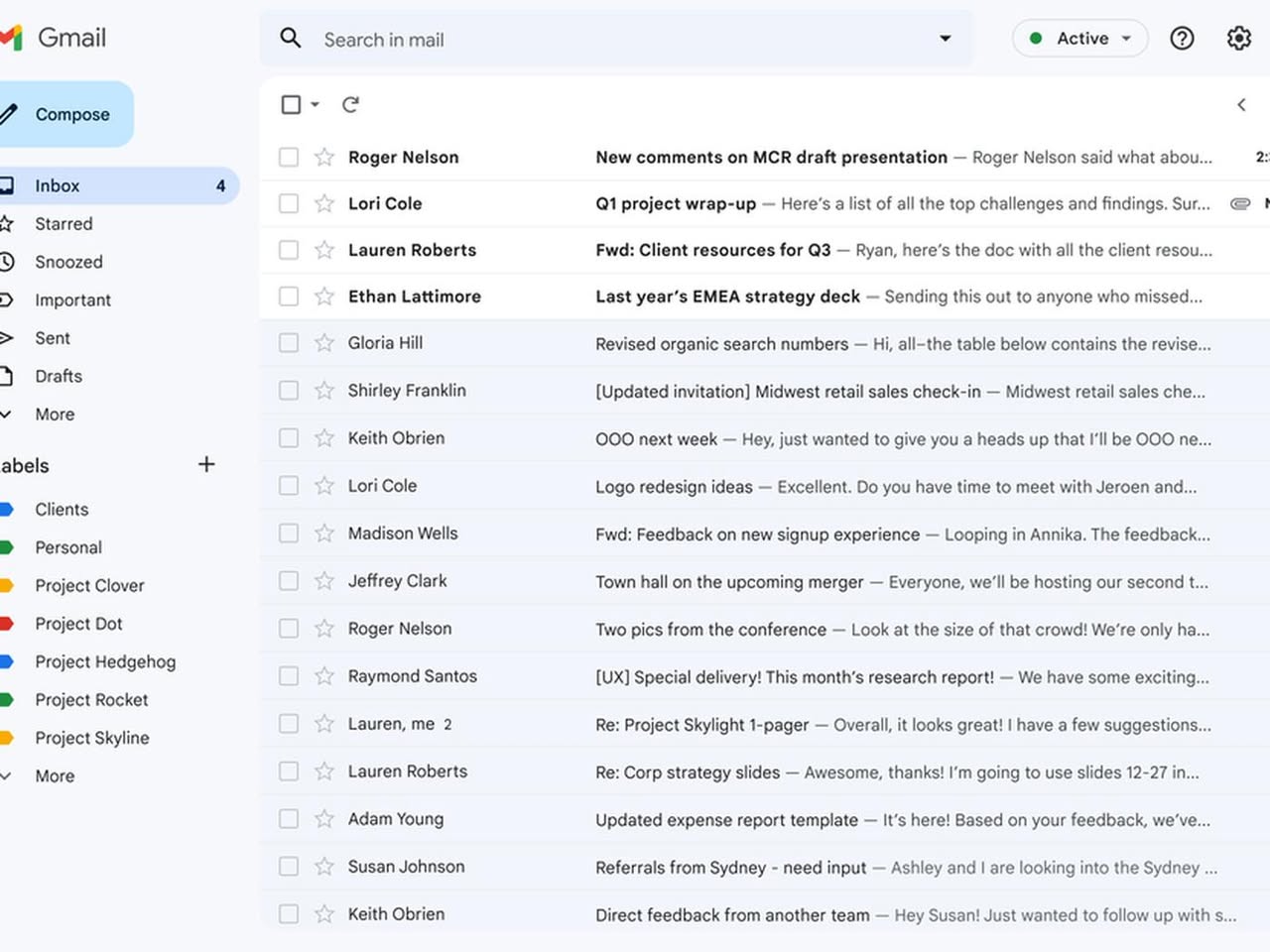Go to the Starred folder
Viewport: 1270px width, 952px height.
click(63, 224)
